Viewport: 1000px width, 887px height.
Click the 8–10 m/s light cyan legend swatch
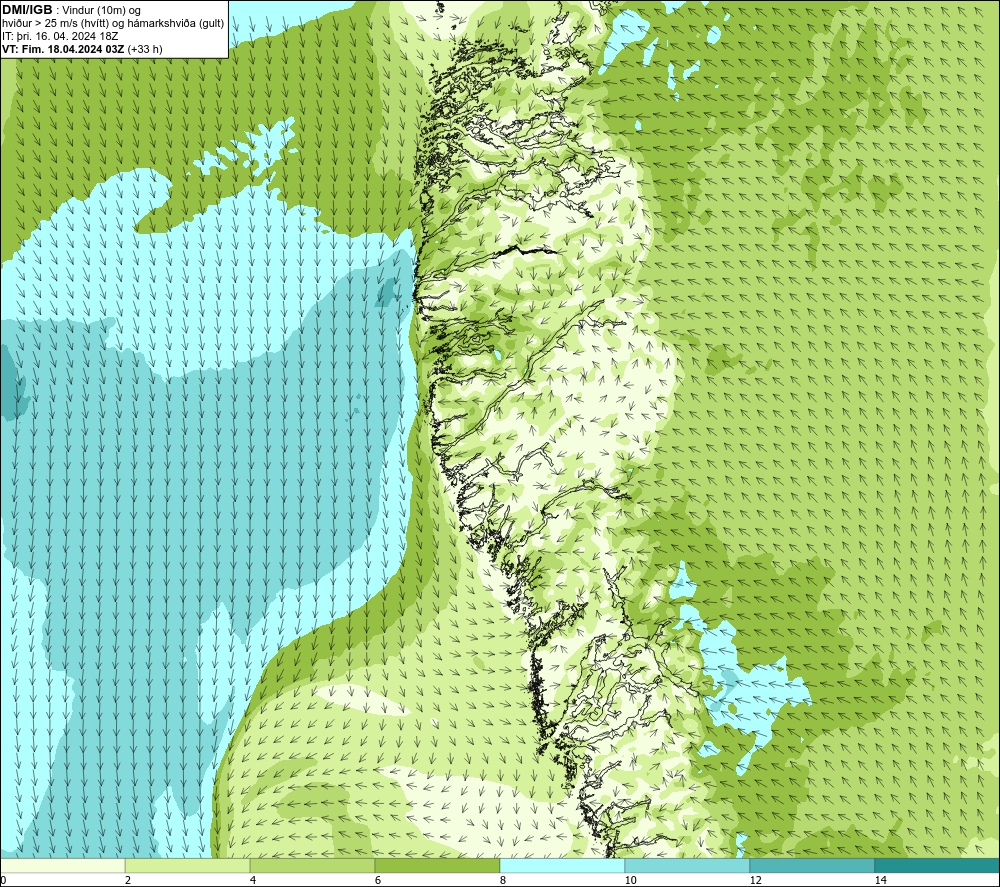click(562, 865)
